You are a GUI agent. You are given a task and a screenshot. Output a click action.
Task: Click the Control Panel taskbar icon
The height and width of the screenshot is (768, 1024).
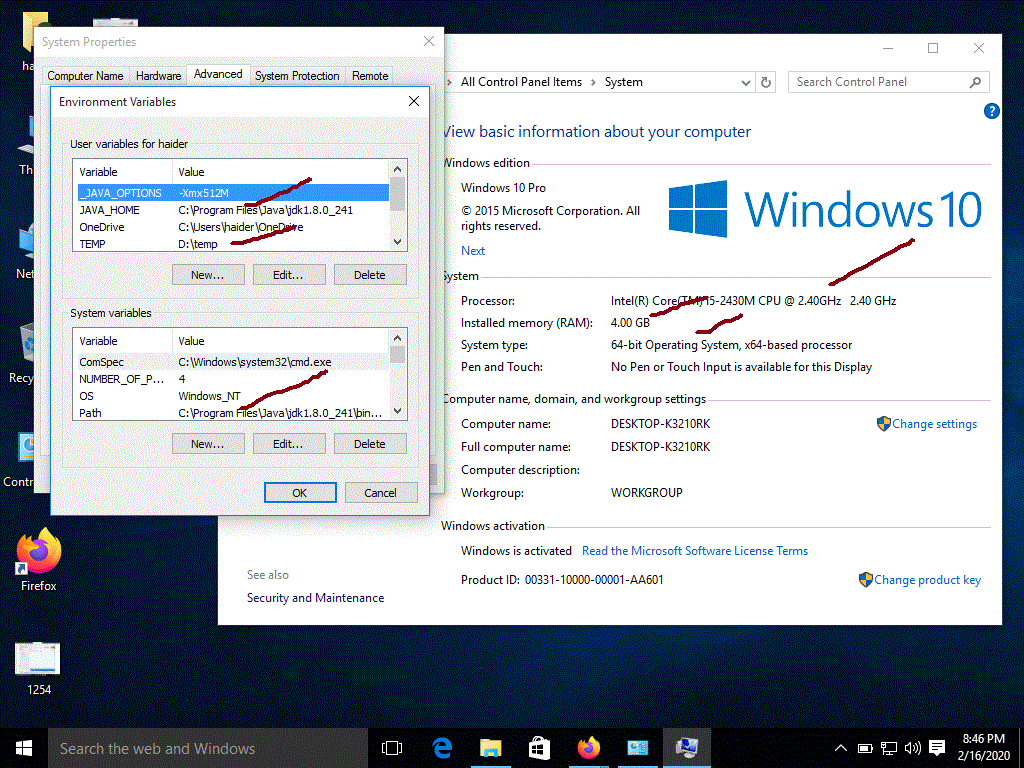pyautogui.click(x=637, y=748)
